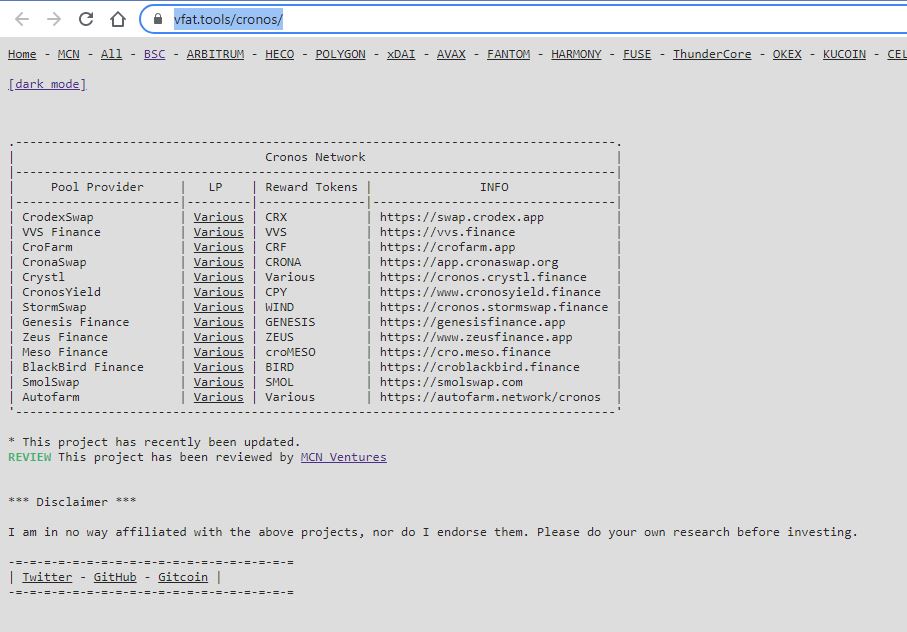Click the Pool Provider column header
Screen dimensions: 907x632
(97, 187)
